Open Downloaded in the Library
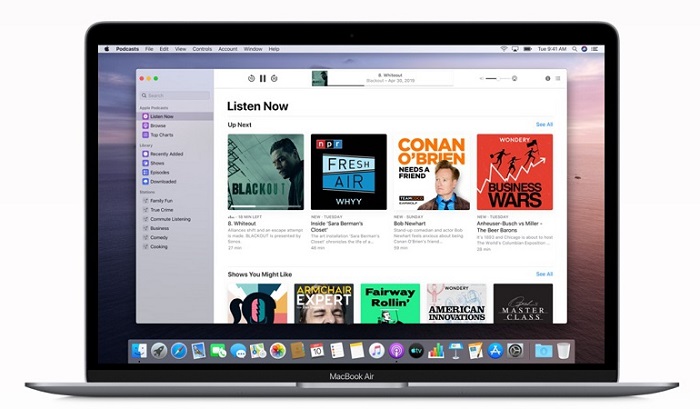 click(175, 182)
